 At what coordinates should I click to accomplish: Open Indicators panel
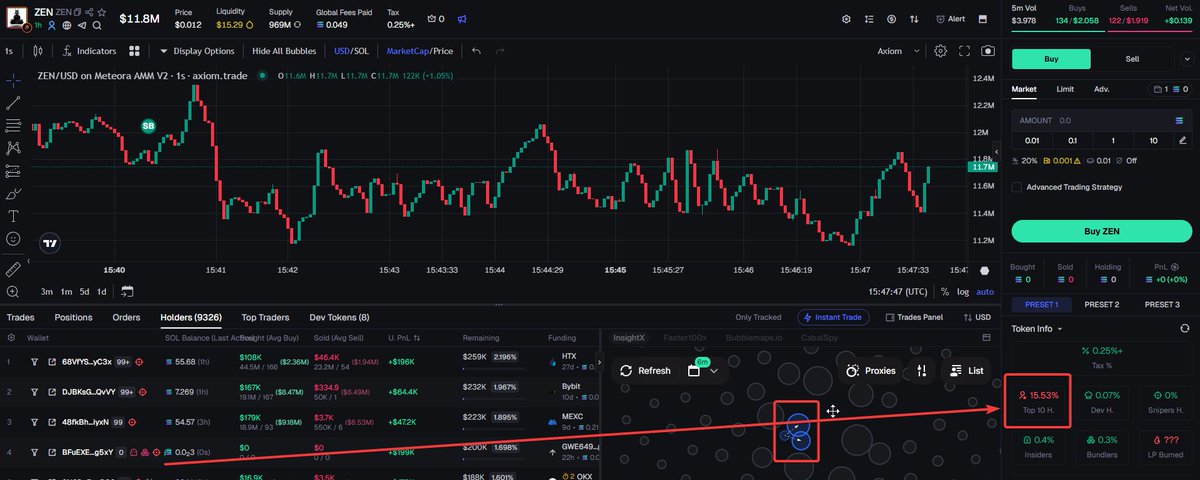point(90,51)
